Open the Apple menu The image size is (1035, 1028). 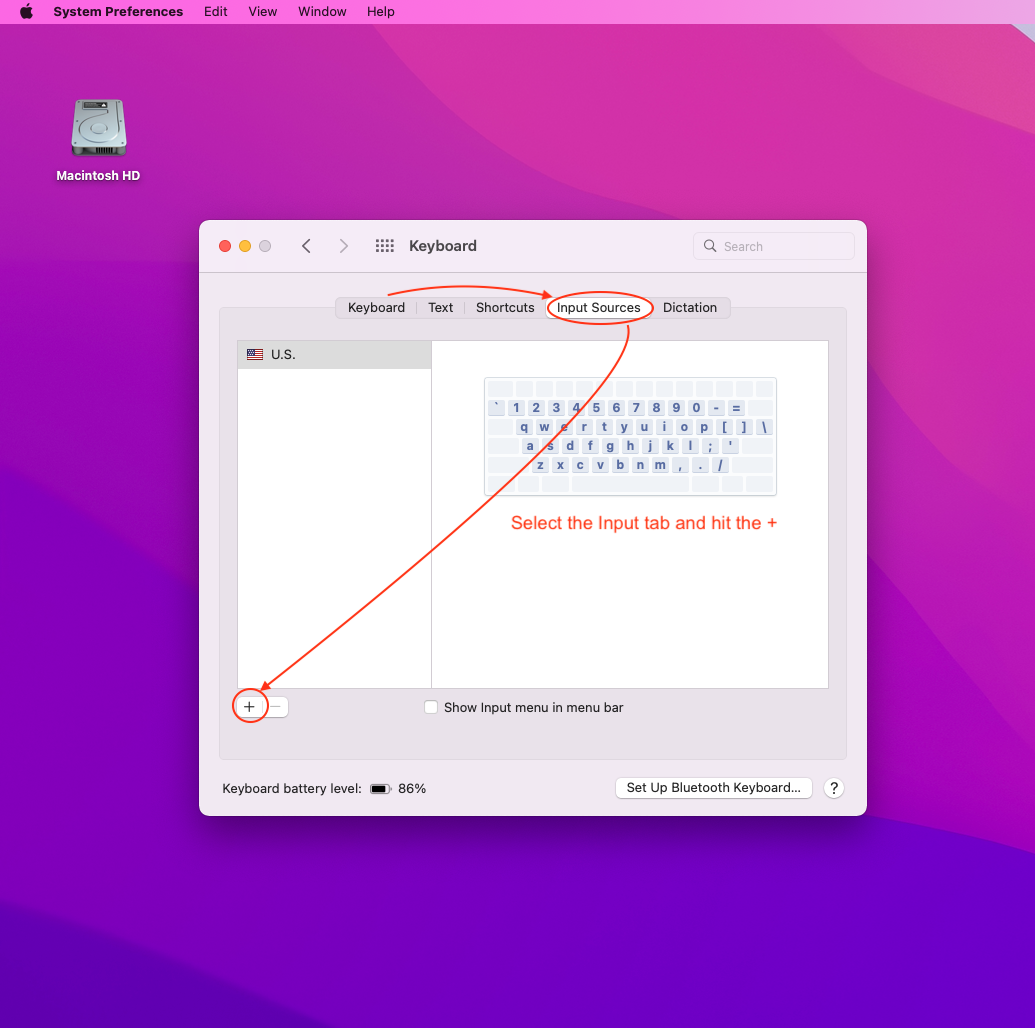click(26, 11)
